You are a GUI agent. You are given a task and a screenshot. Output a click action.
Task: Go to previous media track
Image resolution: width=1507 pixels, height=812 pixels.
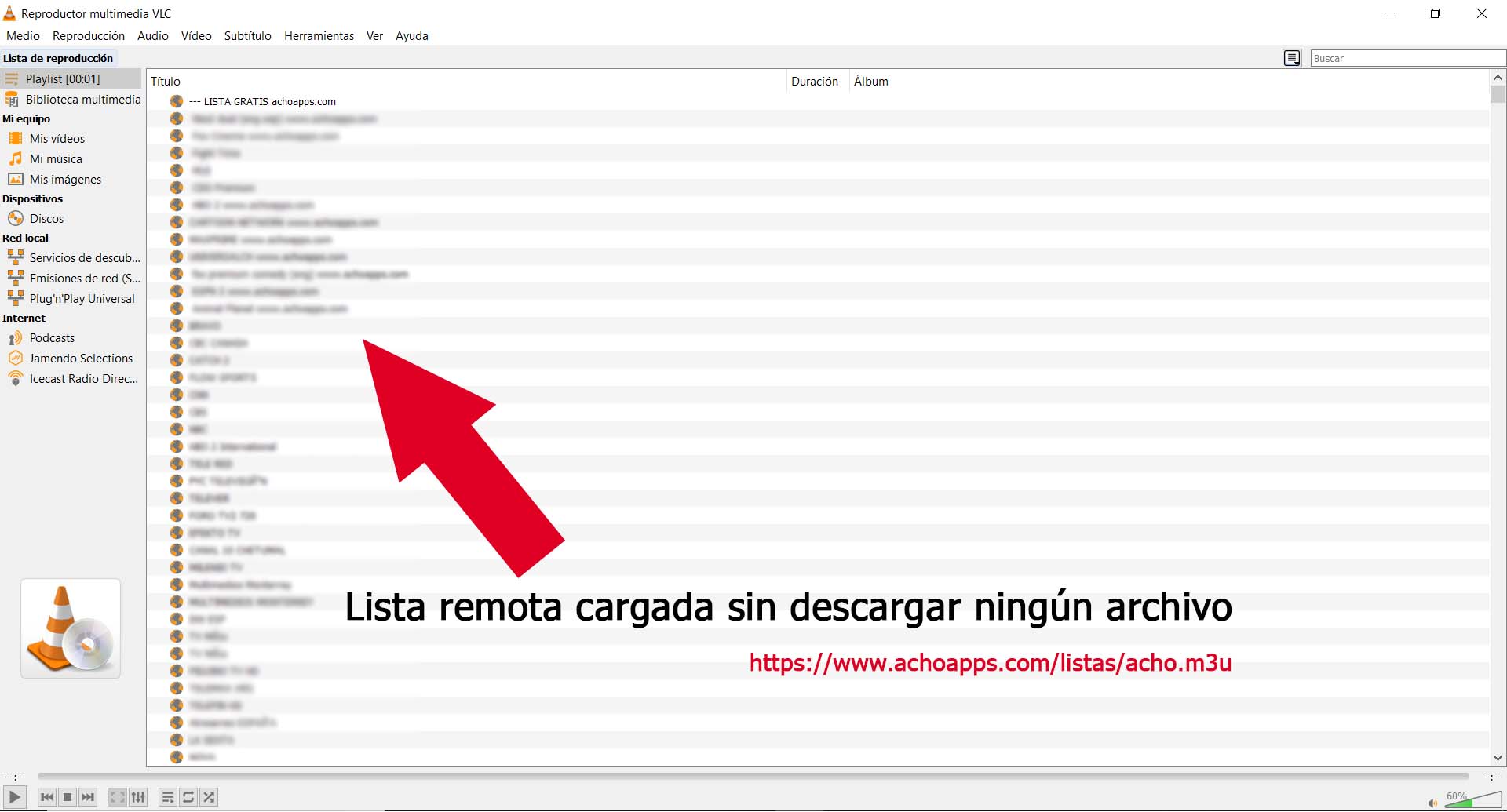point(47,797)
